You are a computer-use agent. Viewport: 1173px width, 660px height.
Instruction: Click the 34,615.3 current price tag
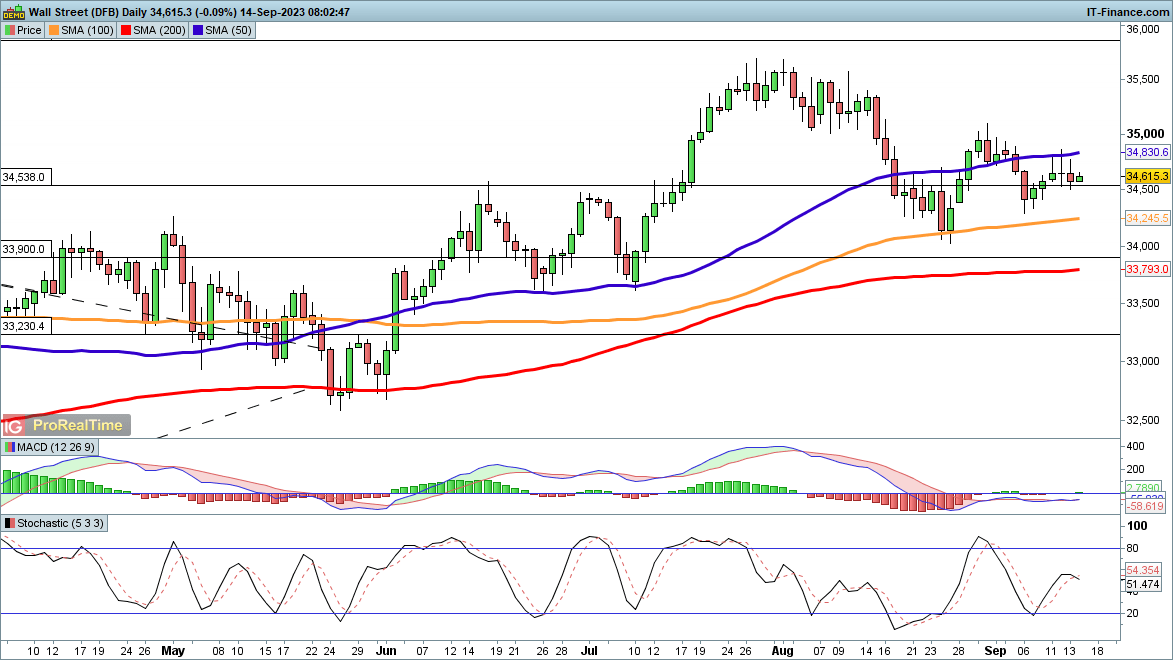tap(1147, 176)
